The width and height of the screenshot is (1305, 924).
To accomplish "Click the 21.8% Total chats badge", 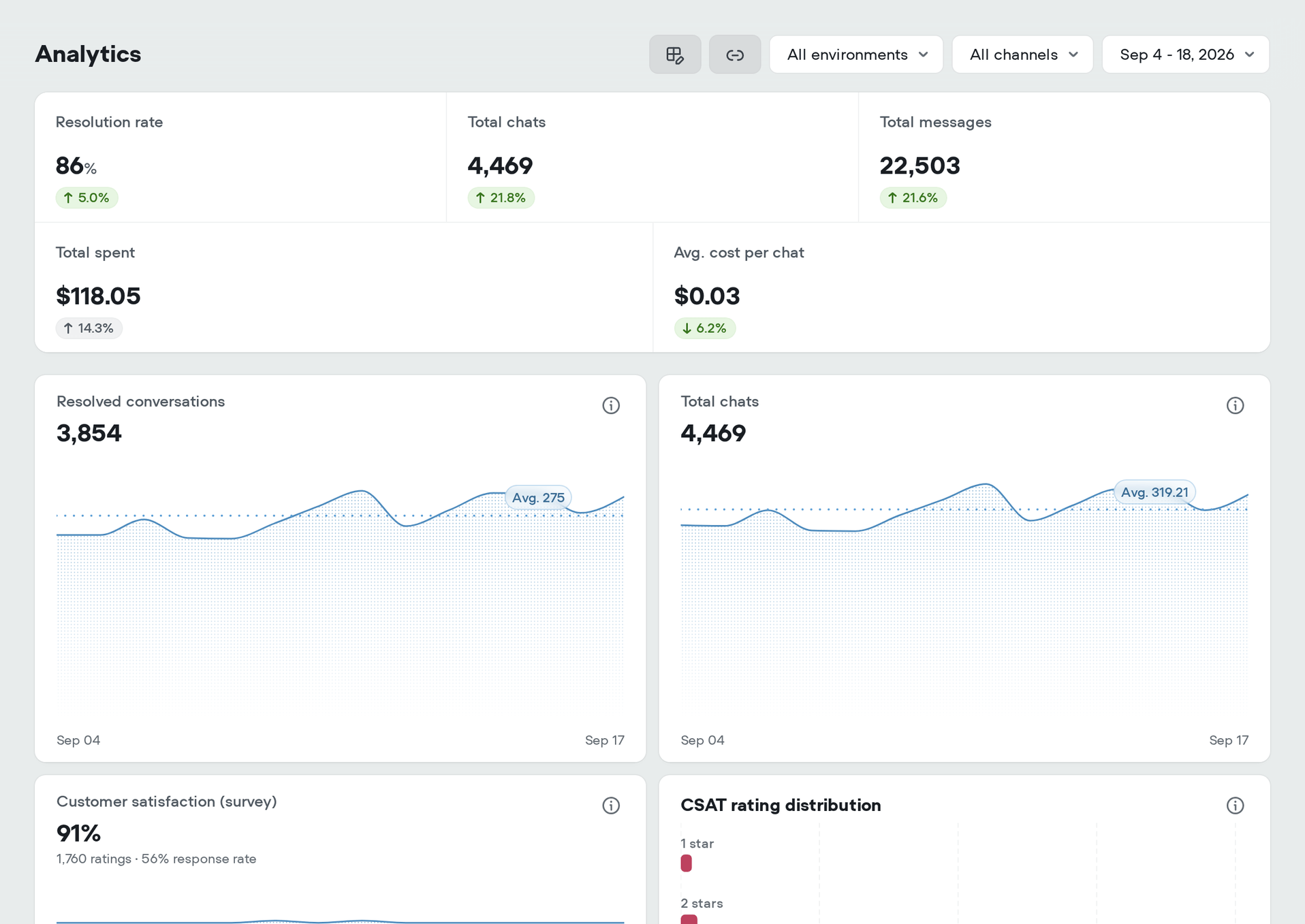I will 501,198.
